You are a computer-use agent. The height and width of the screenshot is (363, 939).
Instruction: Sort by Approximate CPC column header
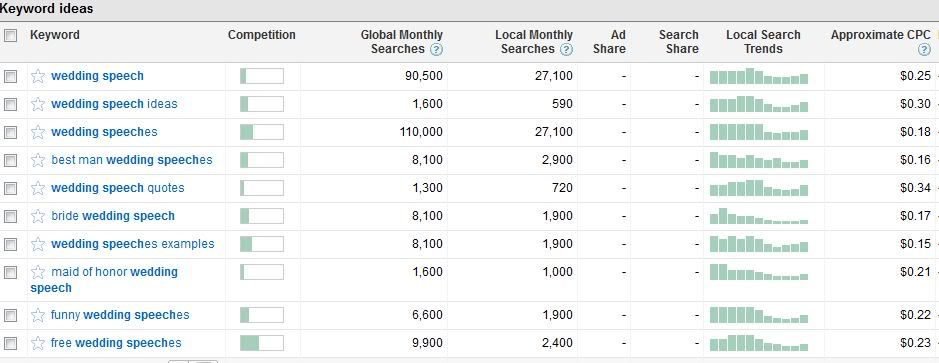click(x=880, y=35)
